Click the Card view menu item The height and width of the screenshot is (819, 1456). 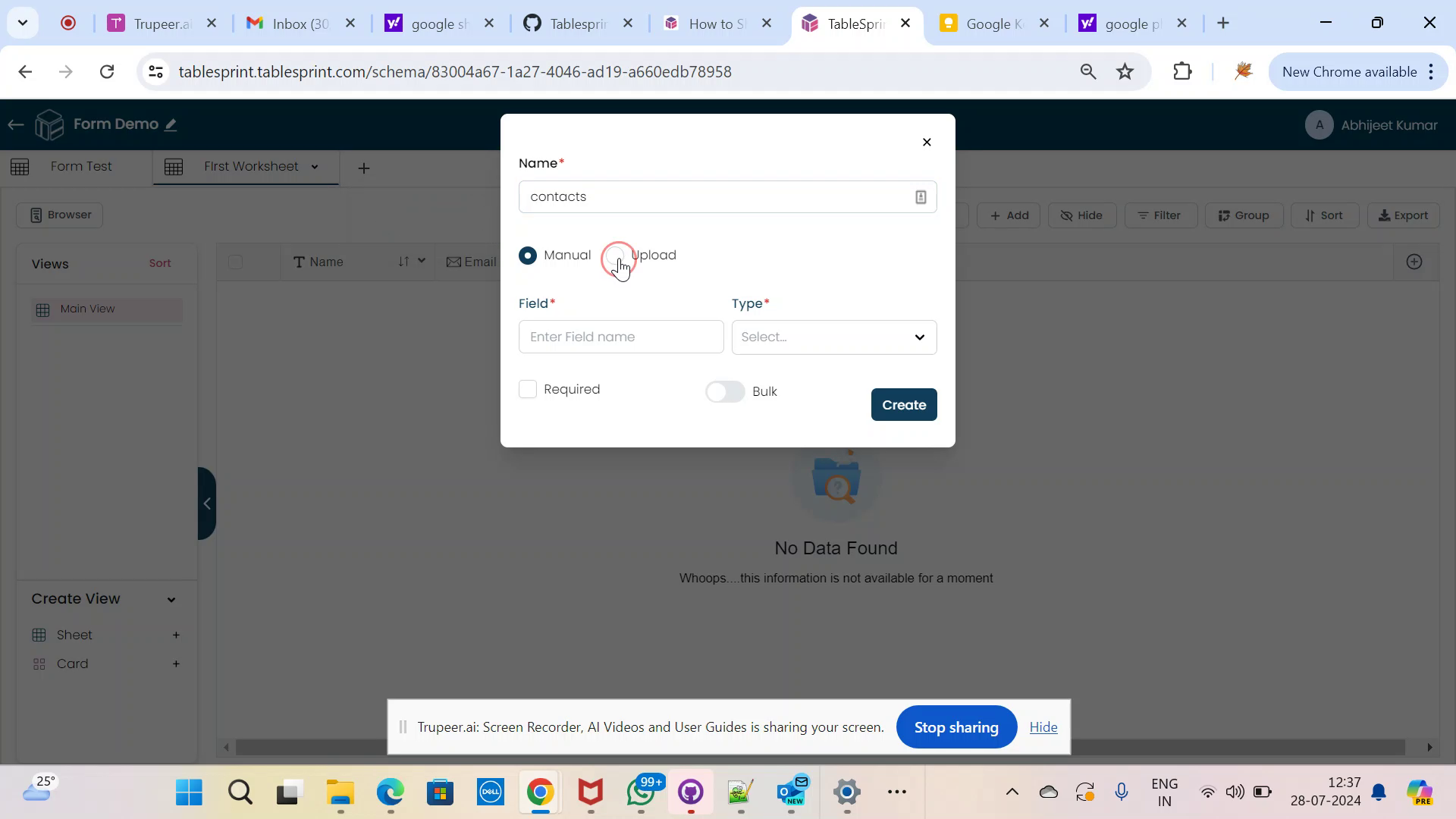pyautogui.click(x=72, y=663)
